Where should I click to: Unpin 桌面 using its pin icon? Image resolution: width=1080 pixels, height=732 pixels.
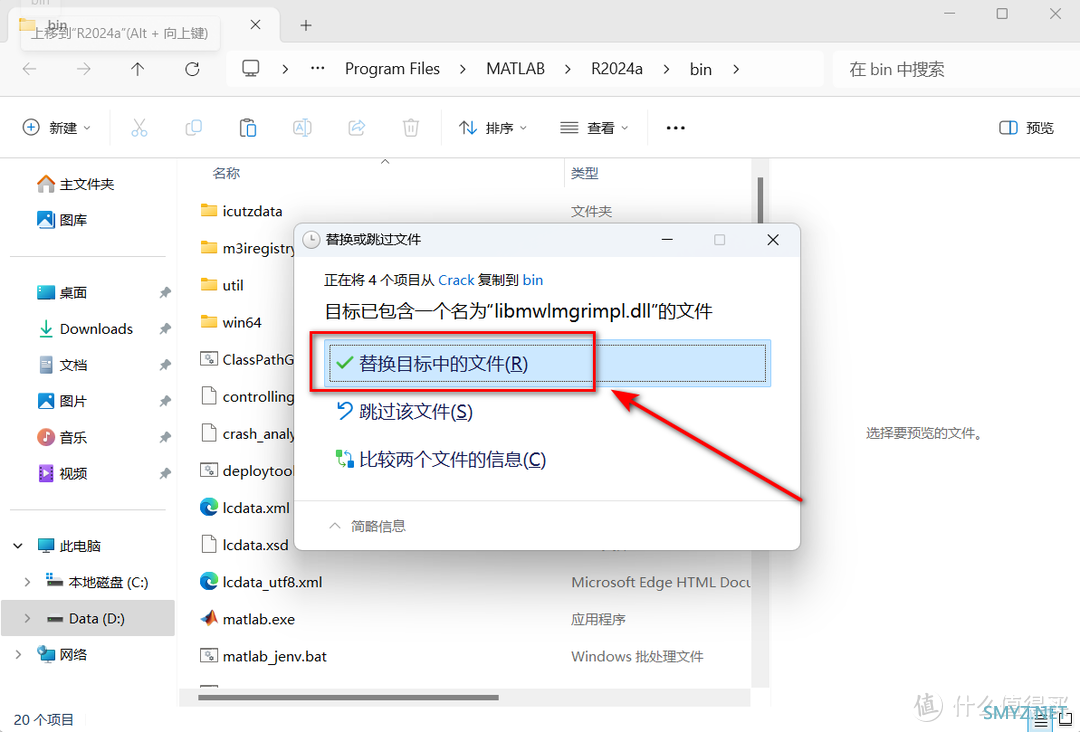point(165,293)
